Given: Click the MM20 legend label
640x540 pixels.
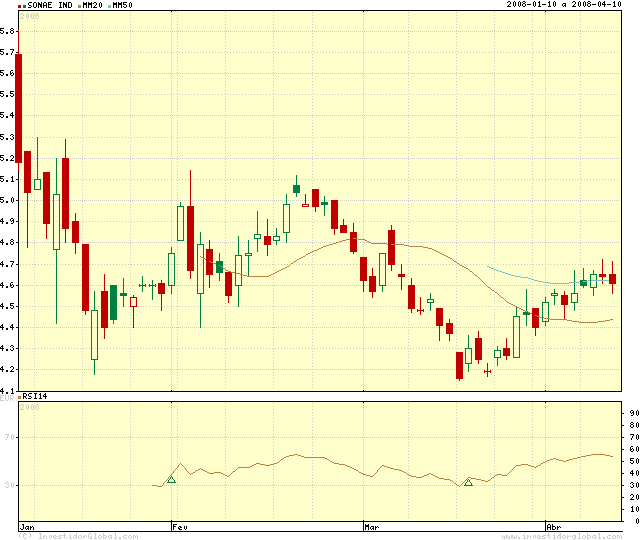Looking at the screenshot, I should coord(93,5).
